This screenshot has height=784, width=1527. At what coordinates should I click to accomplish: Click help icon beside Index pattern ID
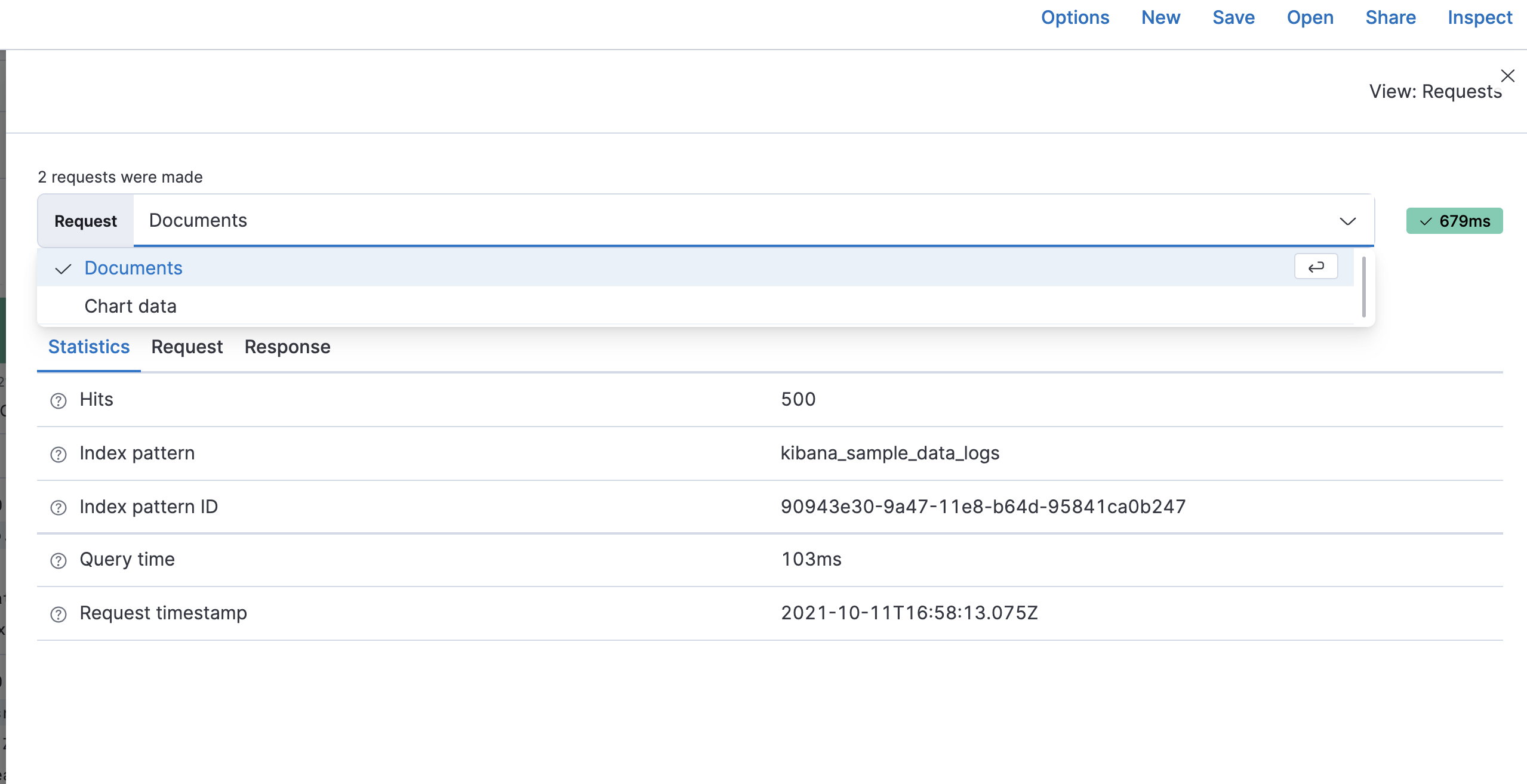59,508
